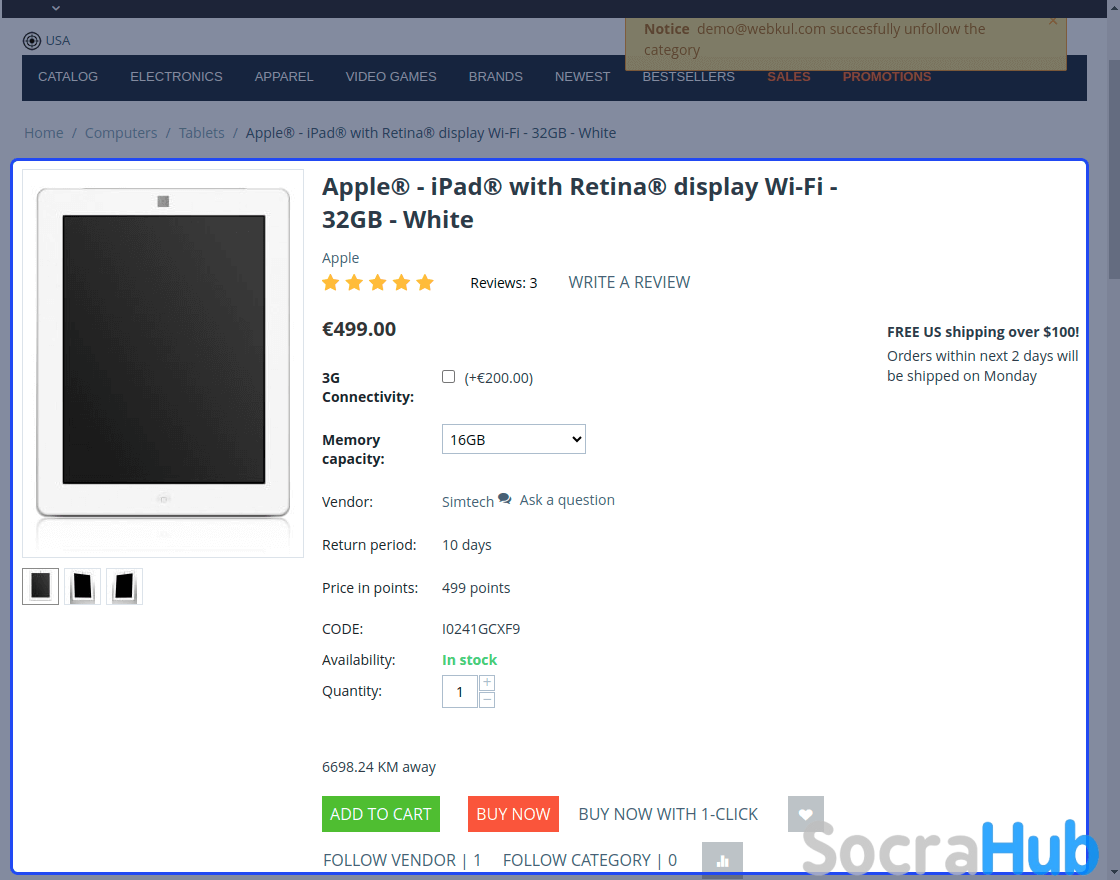Image resolution: width=1120 pixels, height=880 pixels.
Task: Open Memory capacity dropdown
Action: coord(514,439)
